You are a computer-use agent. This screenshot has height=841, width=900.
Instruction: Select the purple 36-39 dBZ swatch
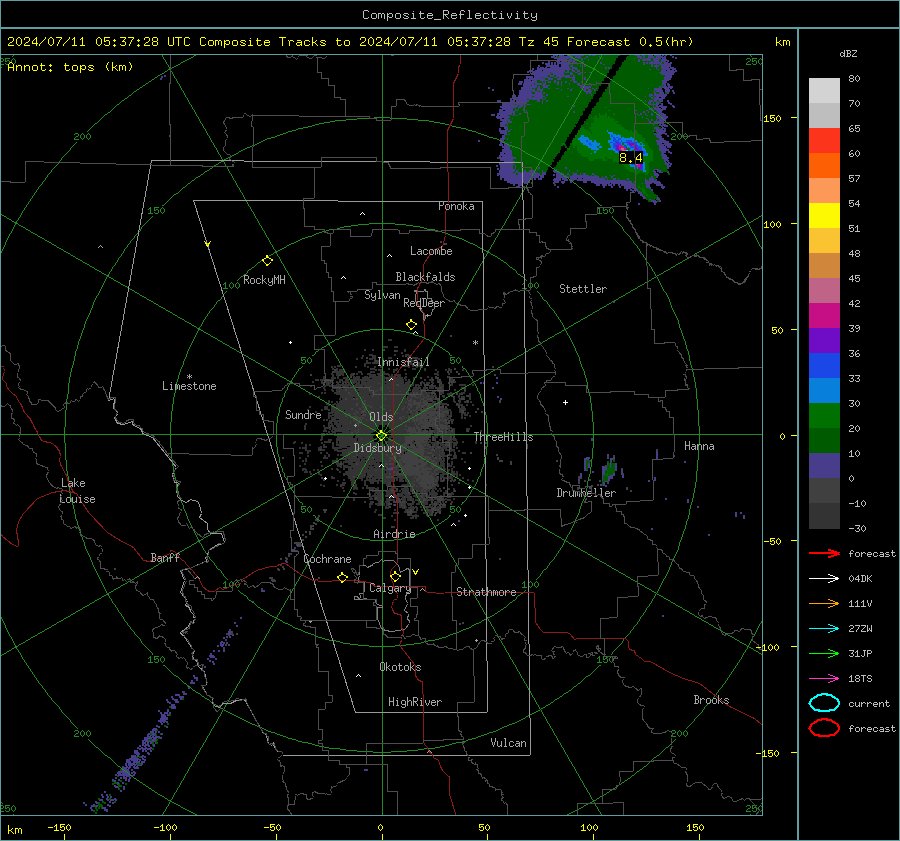[824, 341]
